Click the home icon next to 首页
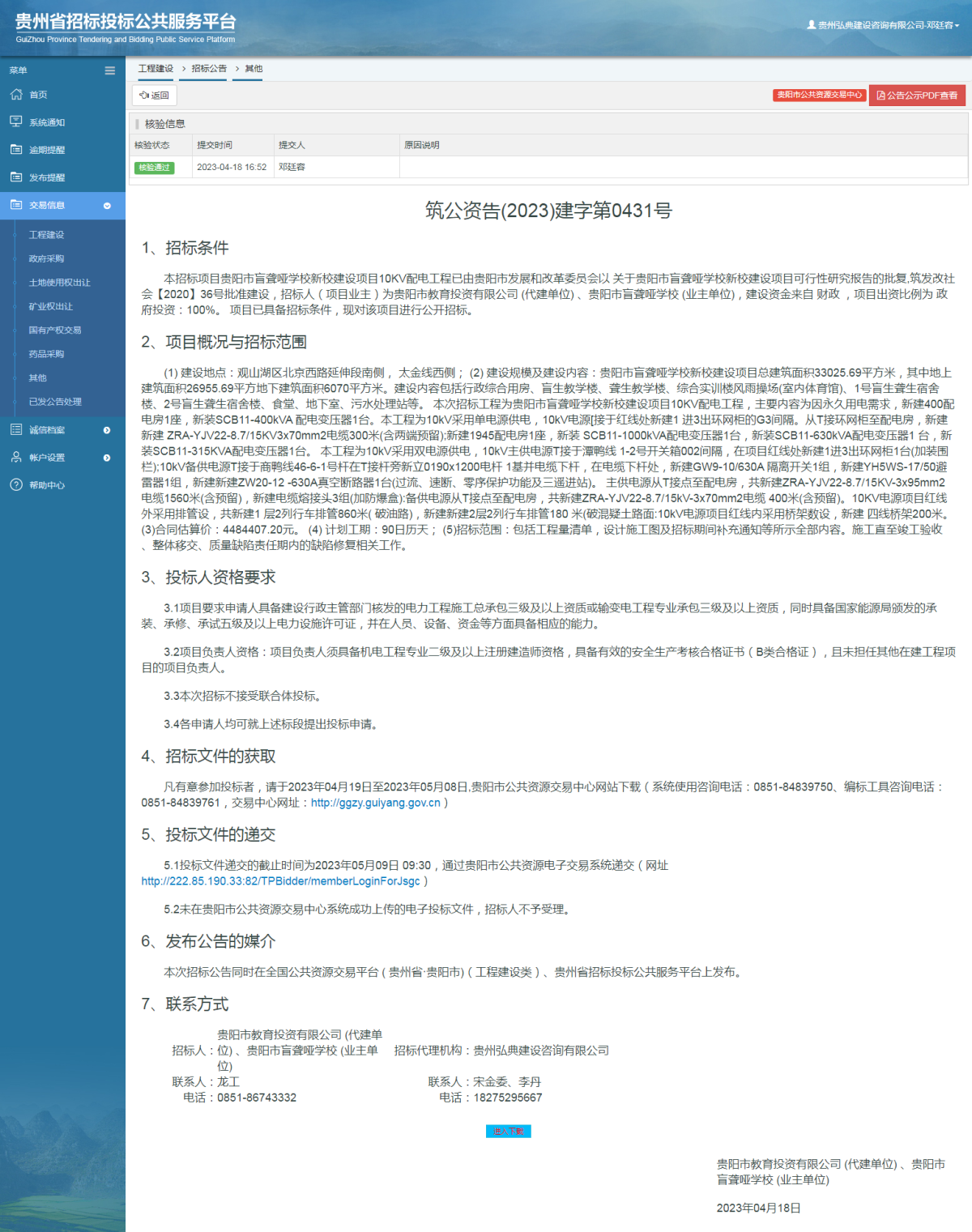The width and height of the screenshot is (972, 1232). [x=16, y=95]
